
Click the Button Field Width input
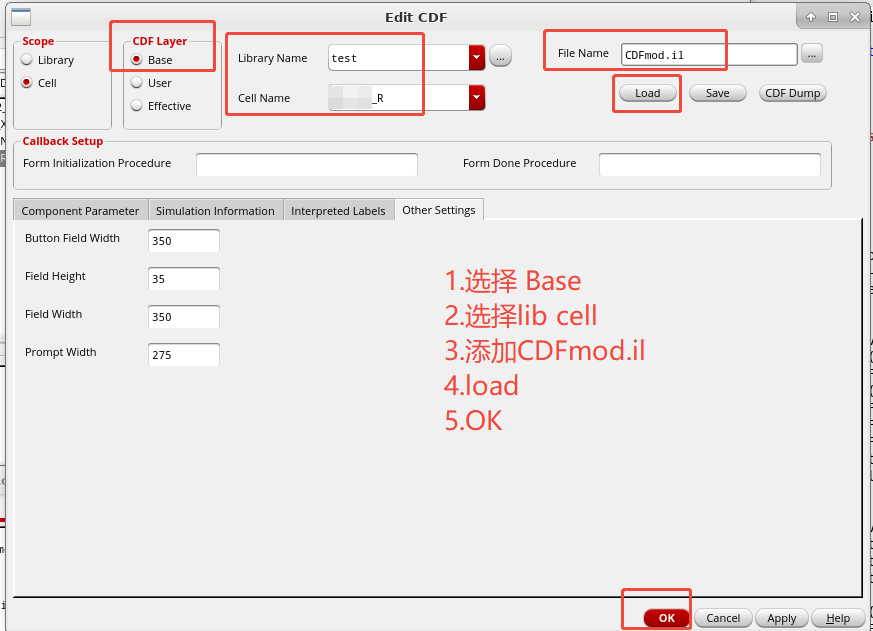click(184, 241)
